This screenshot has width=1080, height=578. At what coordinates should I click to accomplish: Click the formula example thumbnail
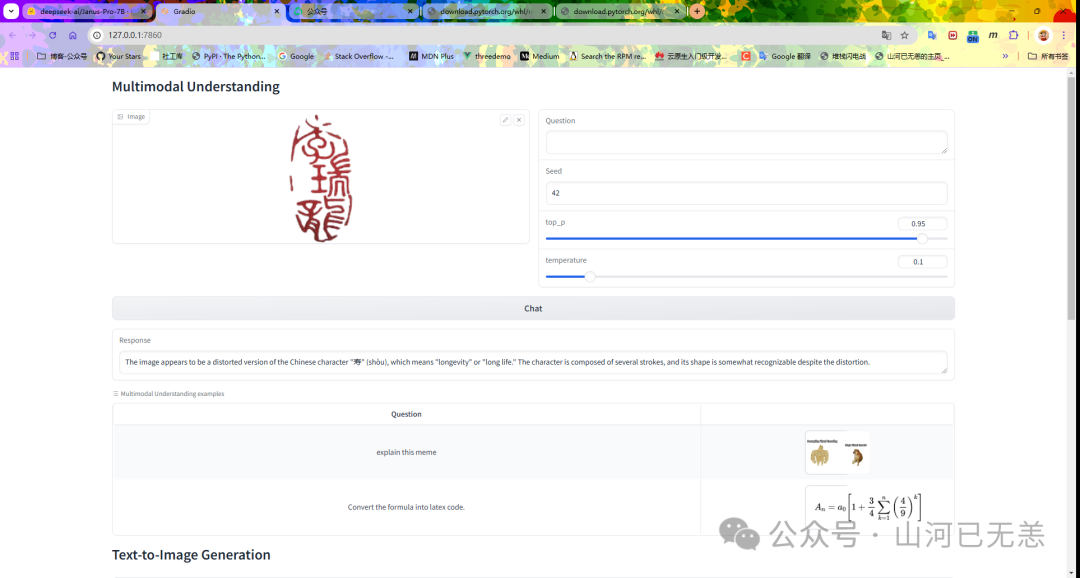coord(868,508)
